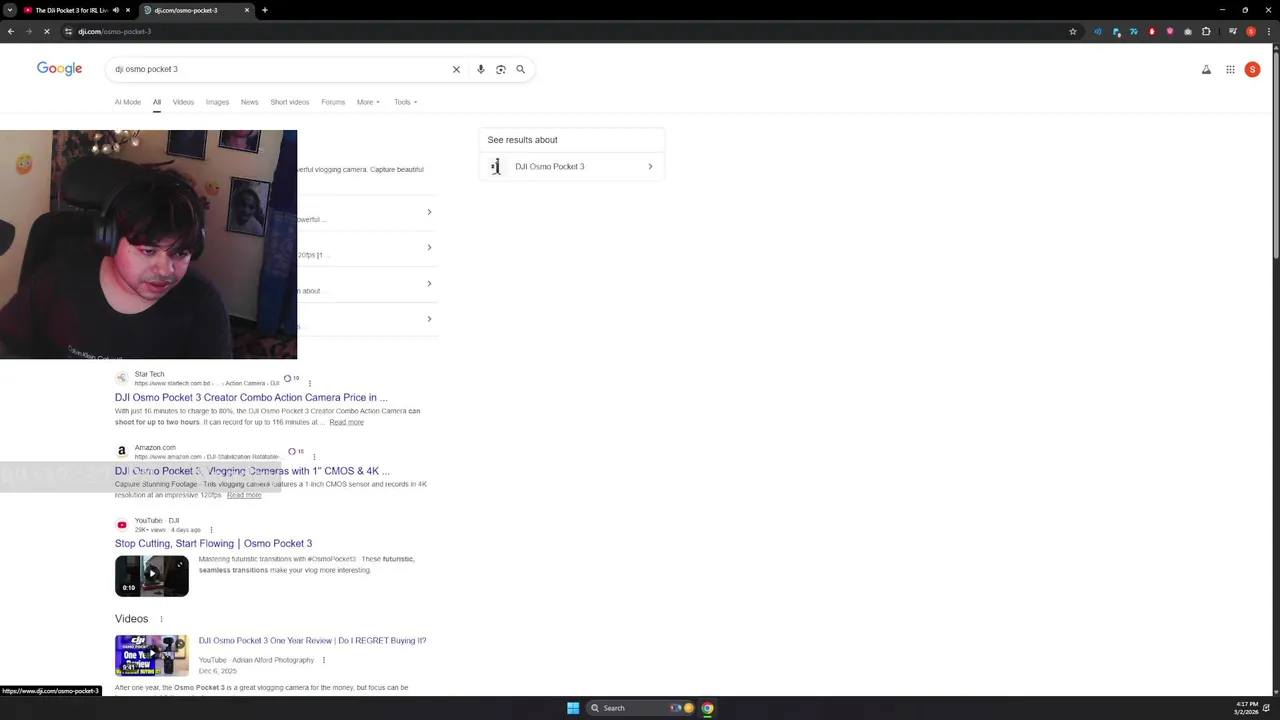Open Google Lens image search icon
This screenshot has height=720, width=1280.
(501, 69)
